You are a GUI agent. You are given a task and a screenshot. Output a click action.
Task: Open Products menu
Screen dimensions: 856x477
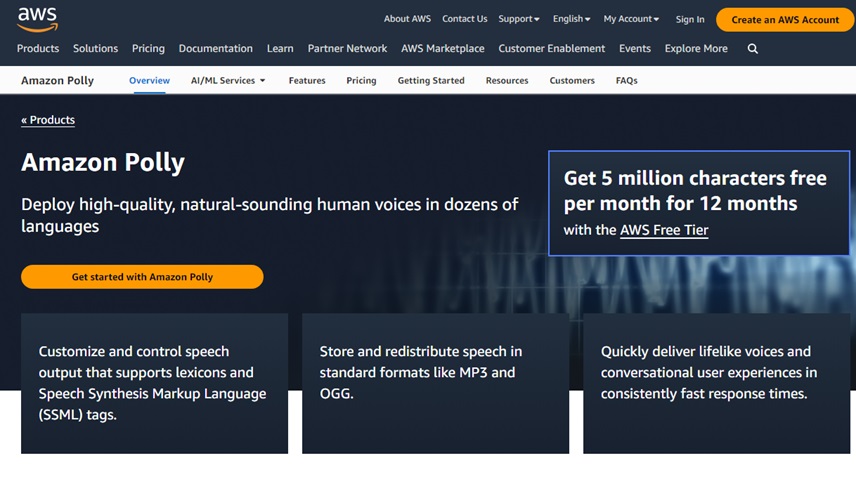pos(38,49)
